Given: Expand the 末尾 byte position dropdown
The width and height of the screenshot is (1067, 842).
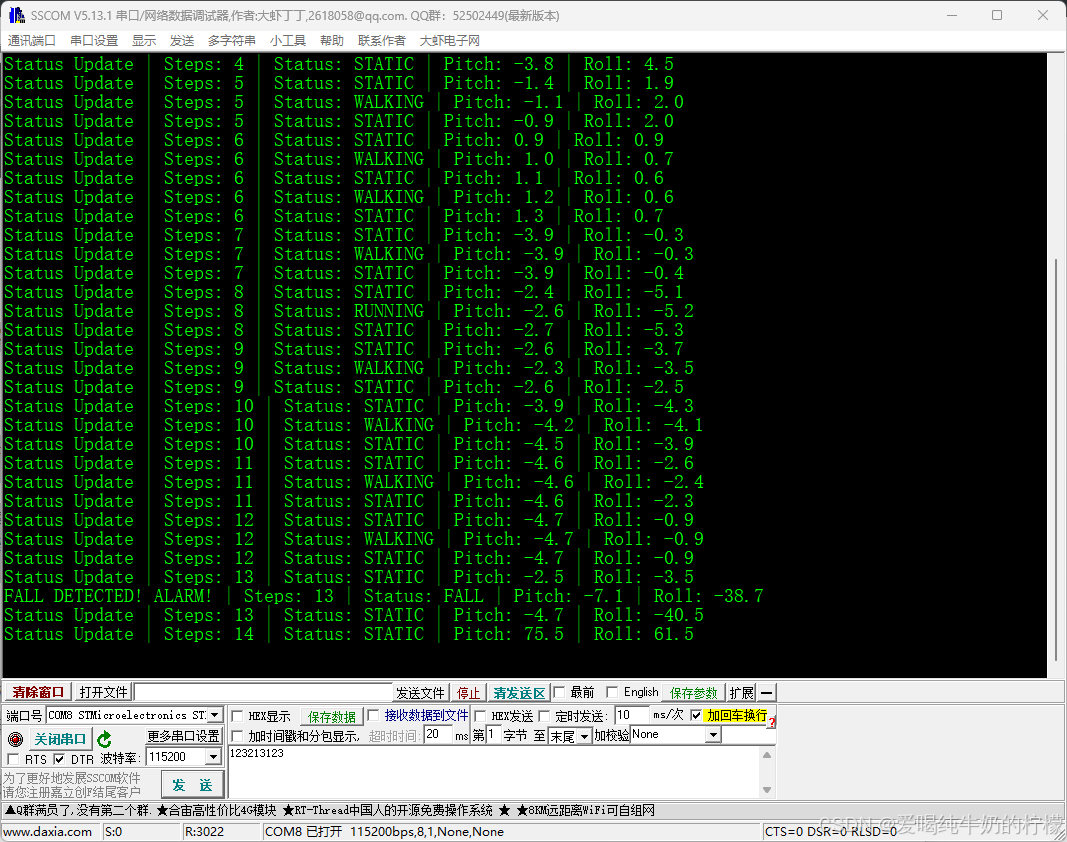Looking at the screenshot, I should pyautogui.click(x=584, y=736).
